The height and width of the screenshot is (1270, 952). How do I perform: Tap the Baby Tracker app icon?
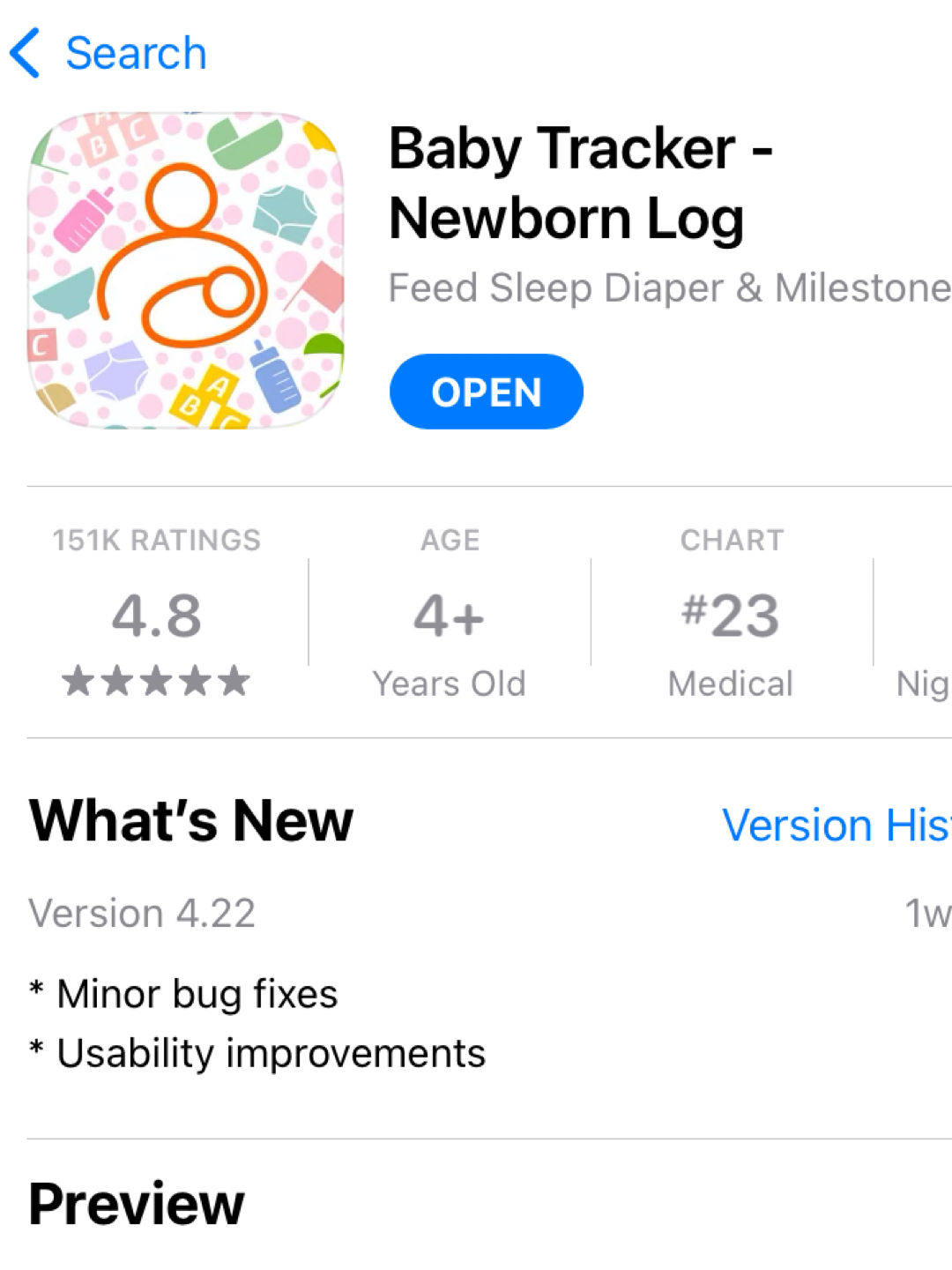pos(185,270)
